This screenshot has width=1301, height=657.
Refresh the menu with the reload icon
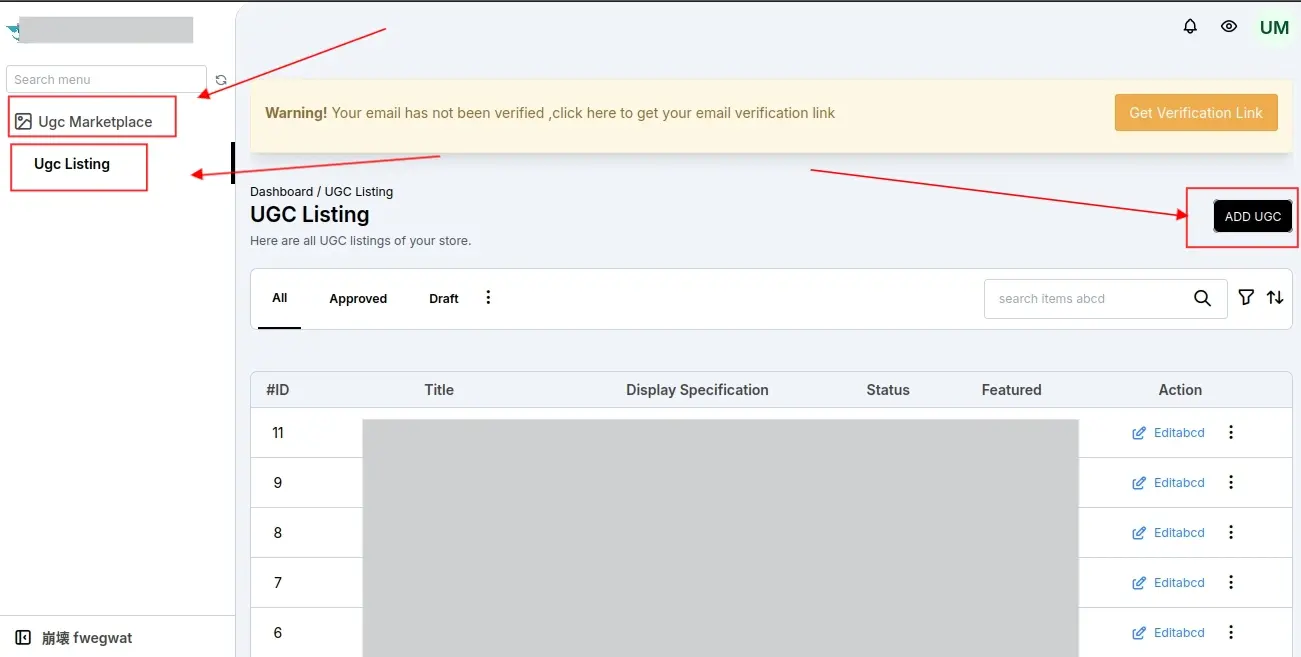coord(221,80)
